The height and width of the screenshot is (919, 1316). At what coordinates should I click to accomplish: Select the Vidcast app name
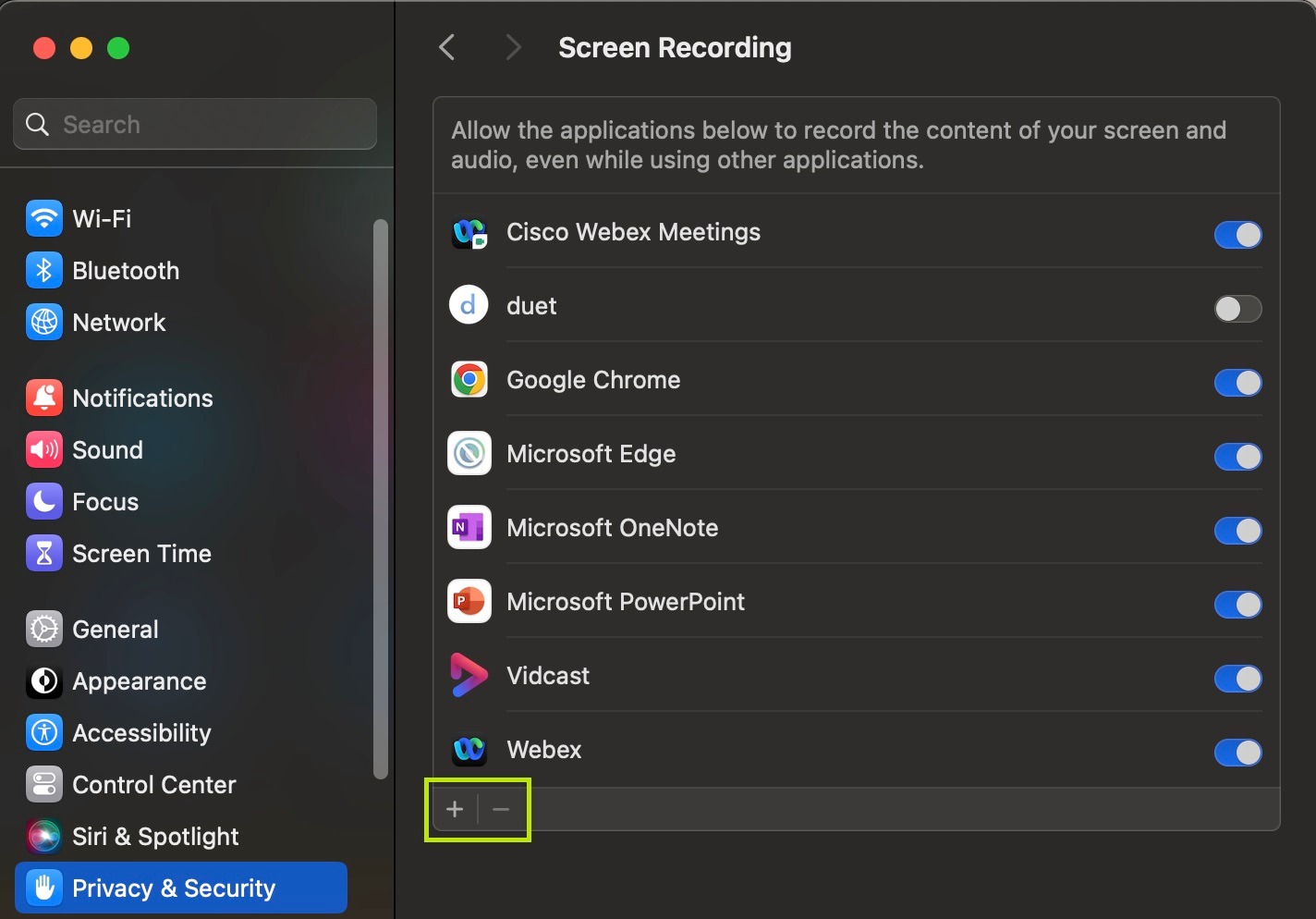548,676
